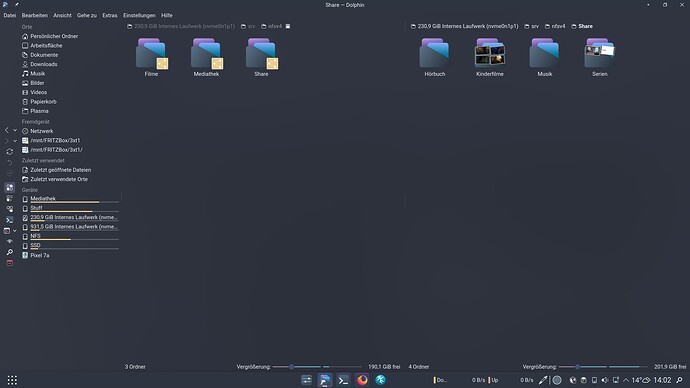Toggle audio volume icon in the system tray
Screen dimensions: 690x388
pos(605,380)
